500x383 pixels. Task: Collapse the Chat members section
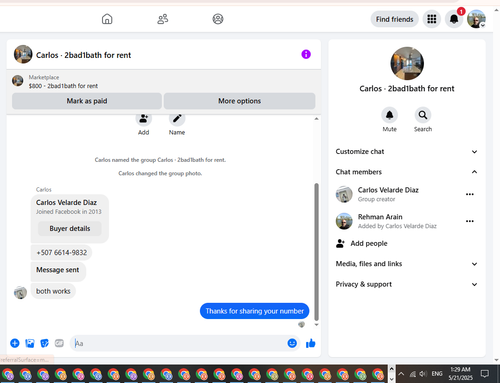(x=407, y=172)
